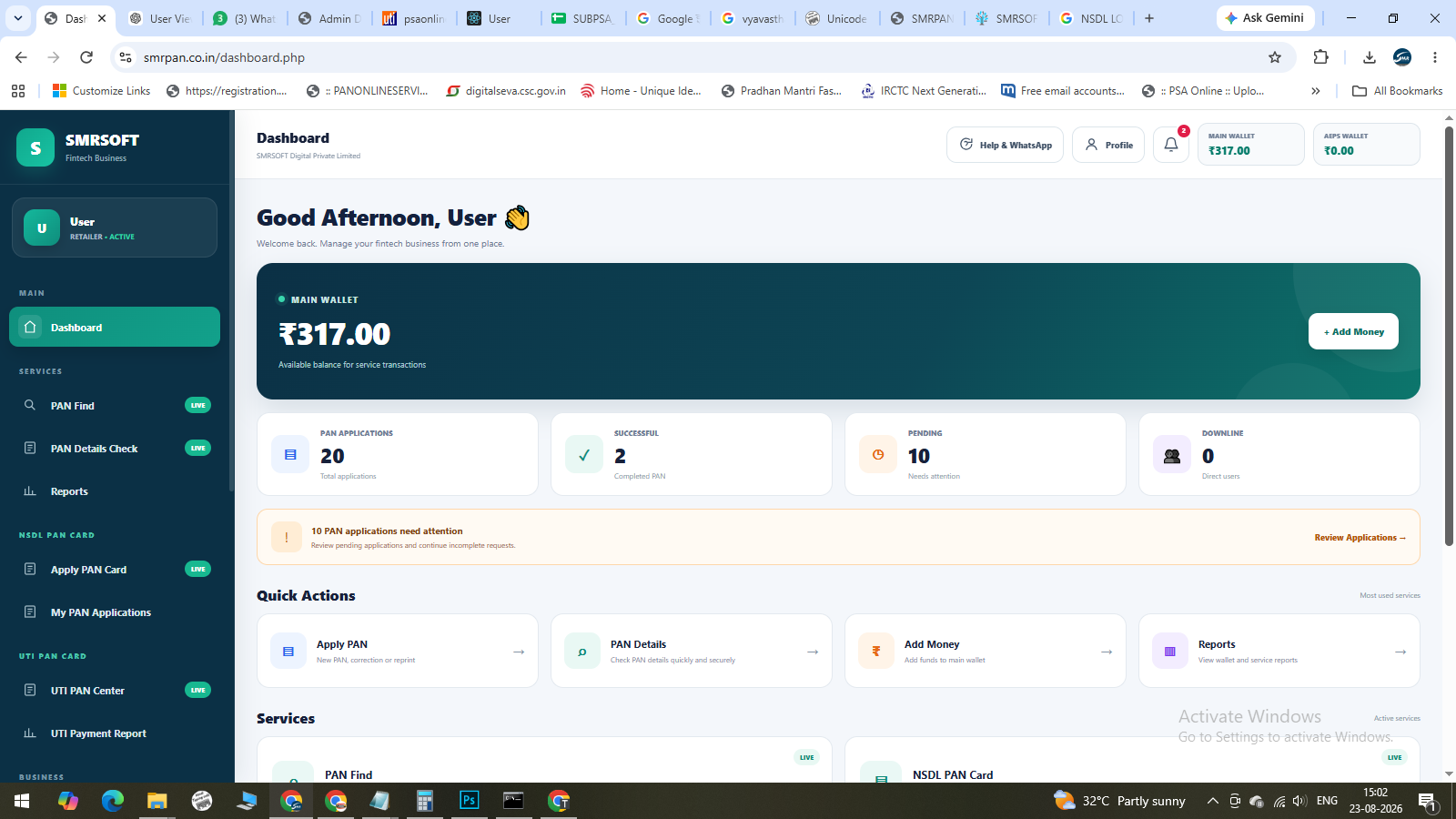This screenshot has height=819, width=1456.
Task: Open the tab search dropdown arrow
Action: coord(17,18)
